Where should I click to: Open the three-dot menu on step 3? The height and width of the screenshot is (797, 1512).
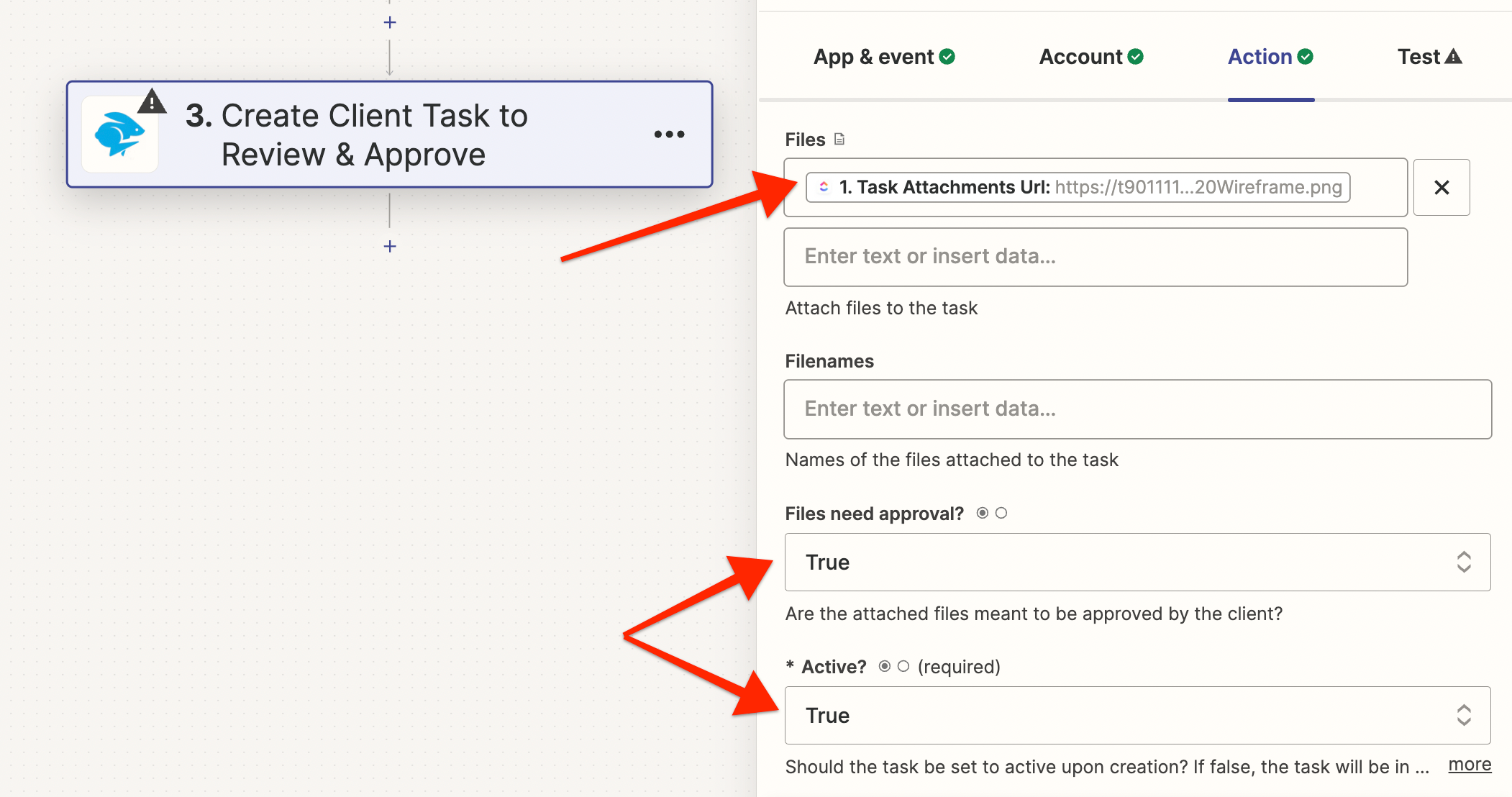tap(669, 135)
